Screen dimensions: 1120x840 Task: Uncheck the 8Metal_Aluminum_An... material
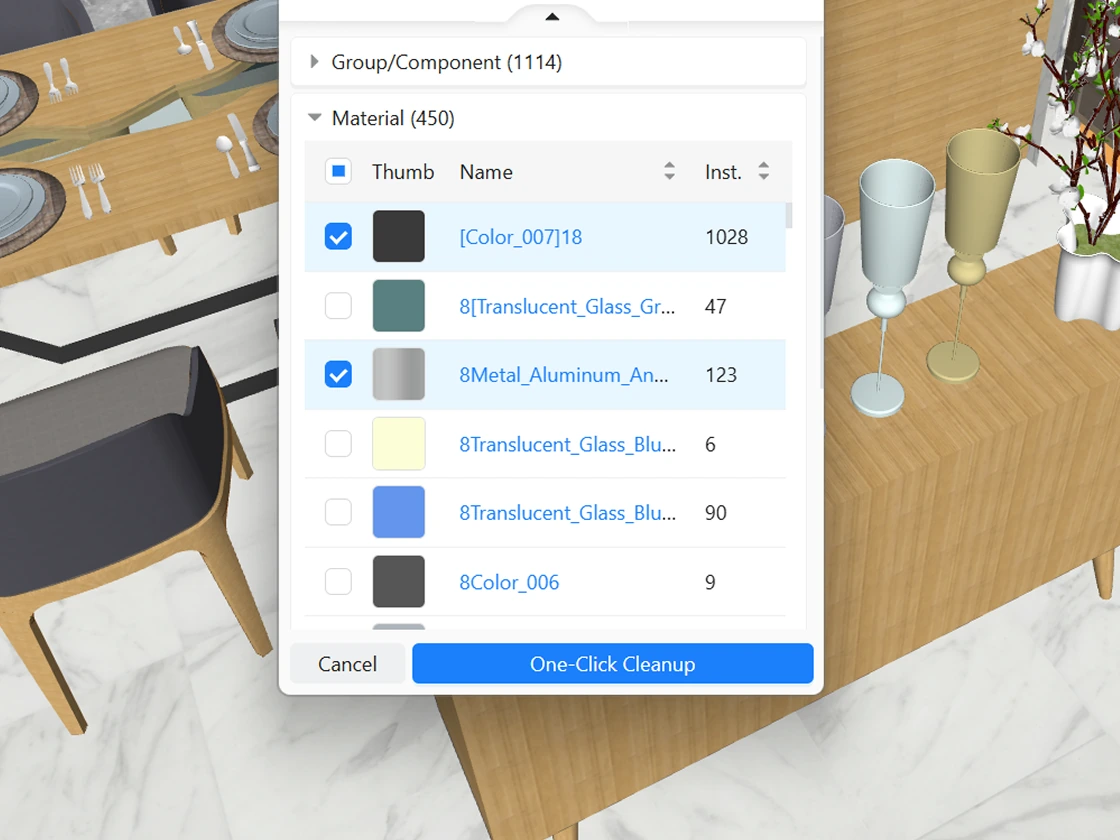coord(338,375)
